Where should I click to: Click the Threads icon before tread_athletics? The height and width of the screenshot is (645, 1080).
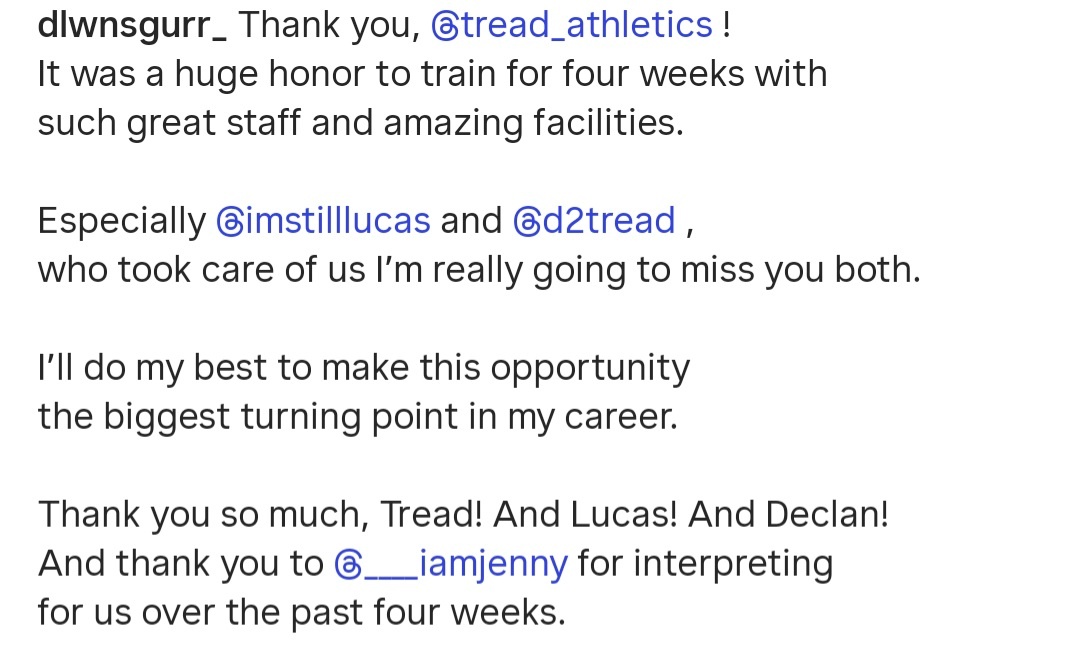click(x=445, y=26)
